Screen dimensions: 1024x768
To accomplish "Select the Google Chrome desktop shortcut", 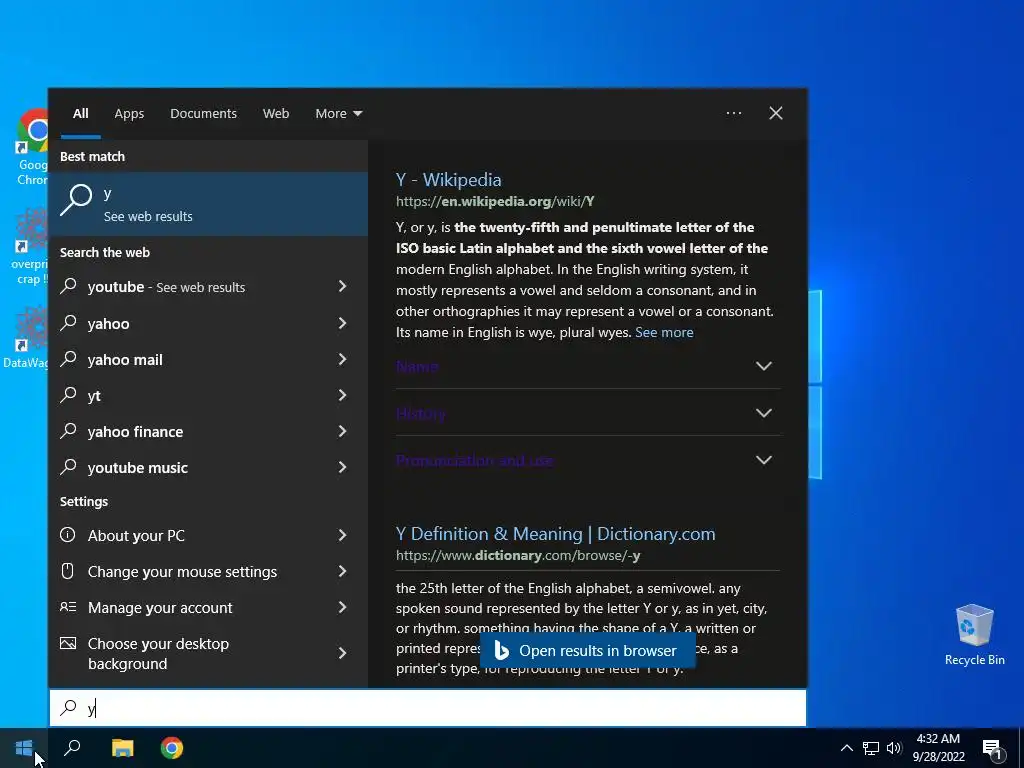I will 31,148.
